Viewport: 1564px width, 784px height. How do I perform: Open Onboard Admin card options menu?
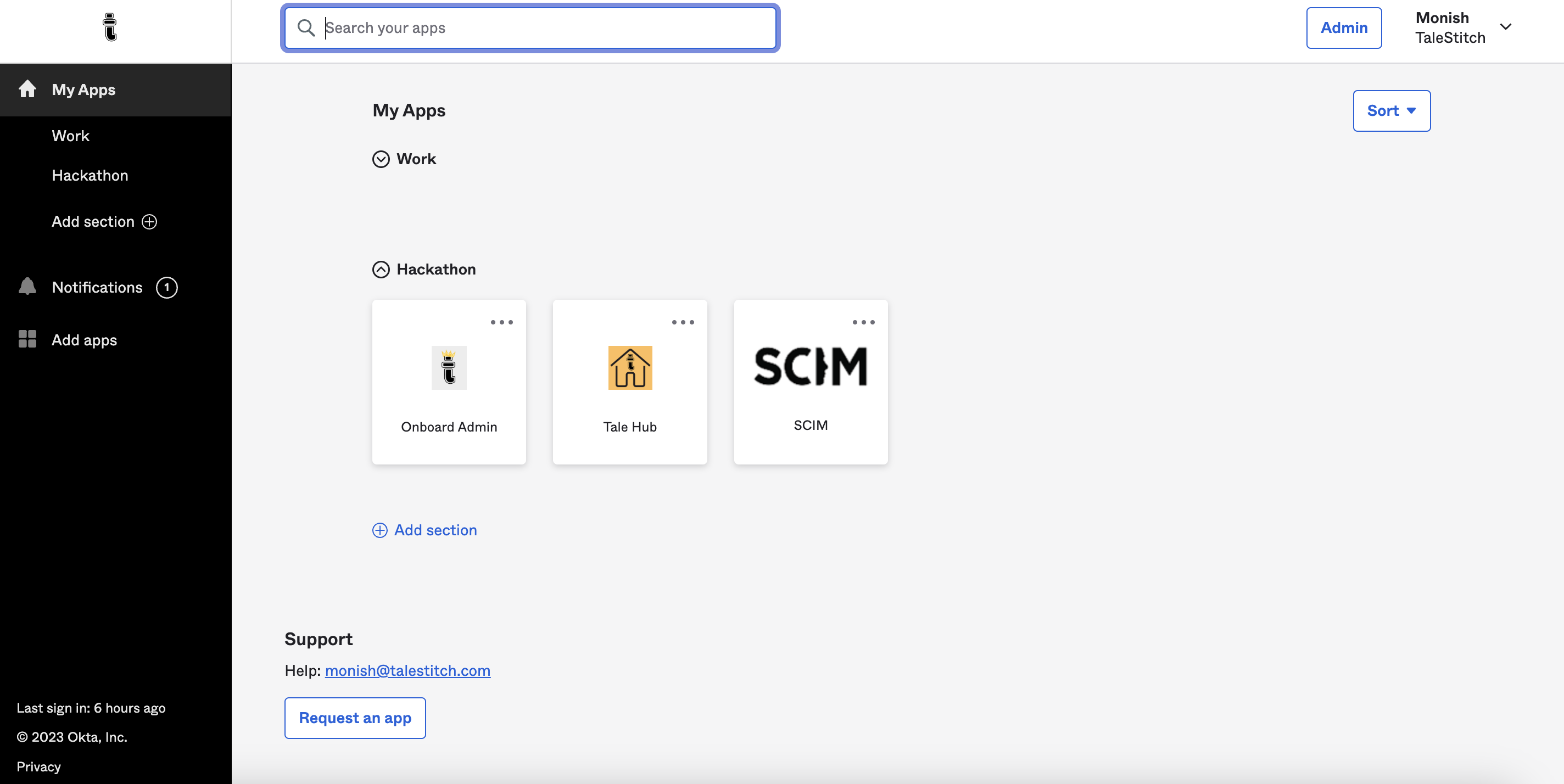click(x=501, y=322)
